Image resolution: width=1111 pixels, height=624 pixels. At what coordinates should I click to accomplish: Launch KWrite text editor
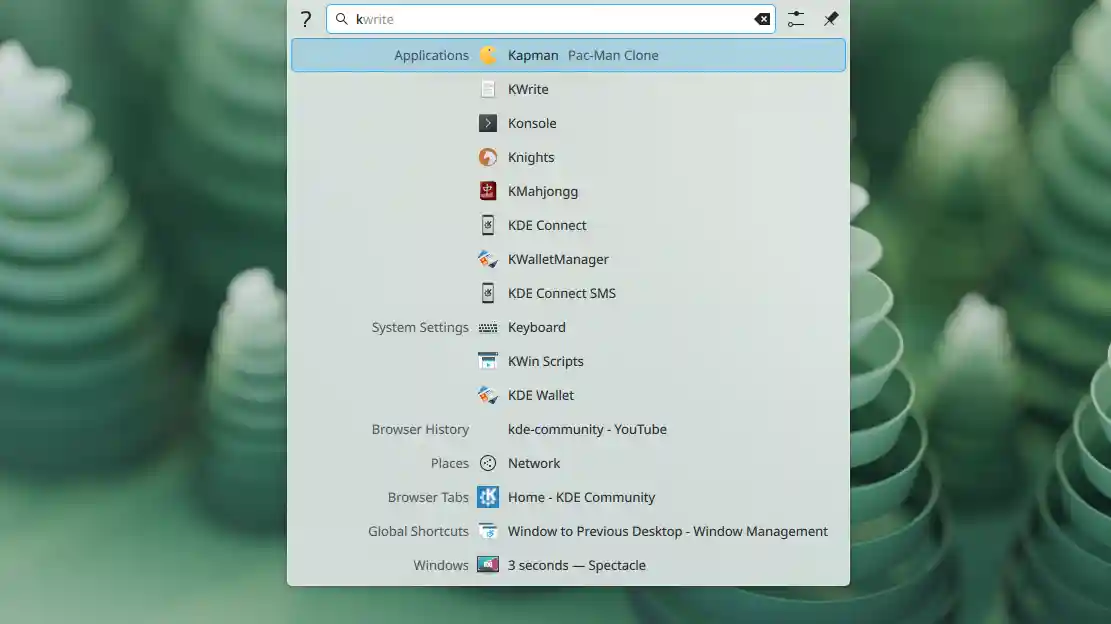[x=528, y=89]
